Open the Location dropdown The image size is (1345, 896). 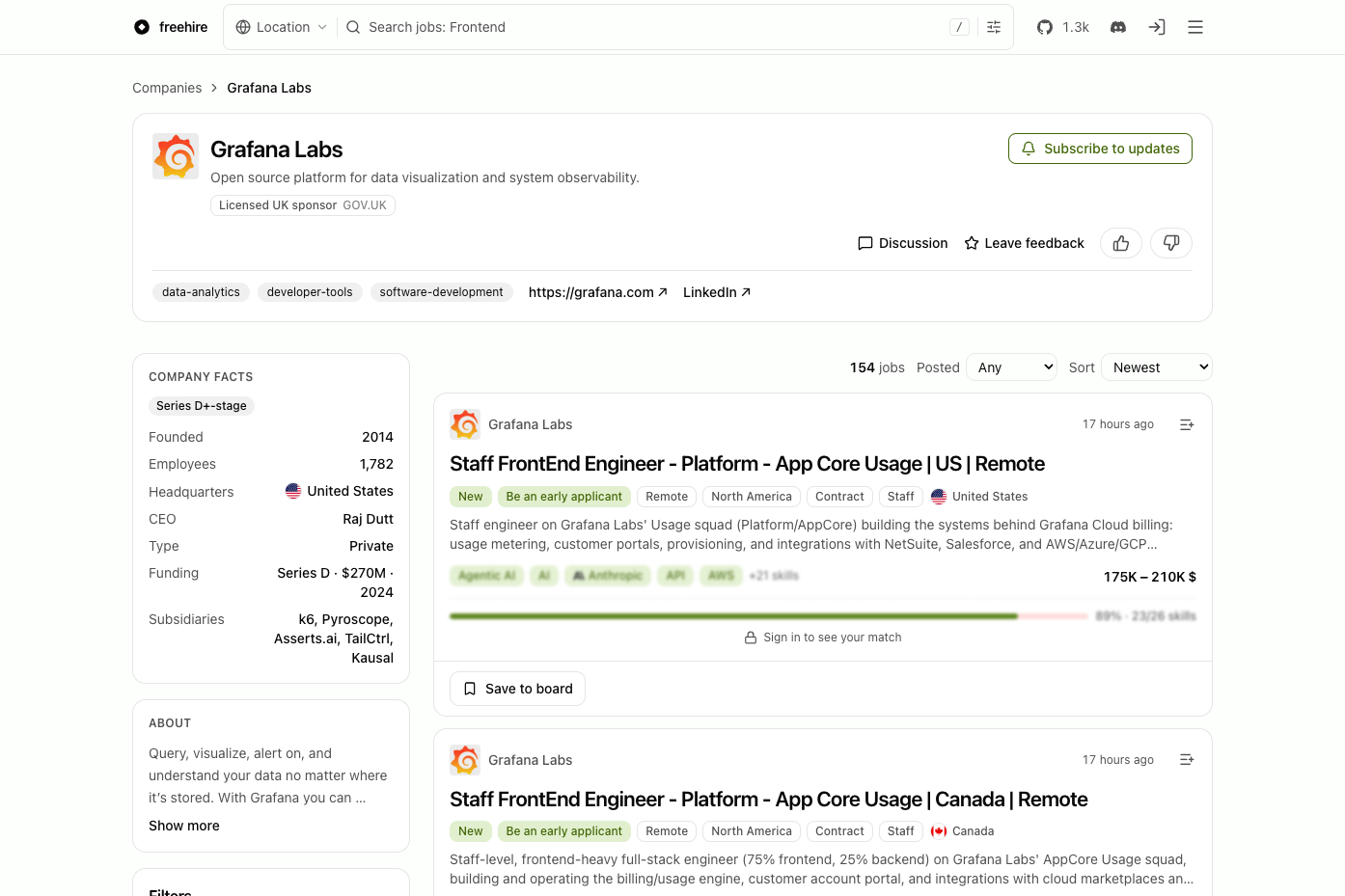(x=282, y=27)
